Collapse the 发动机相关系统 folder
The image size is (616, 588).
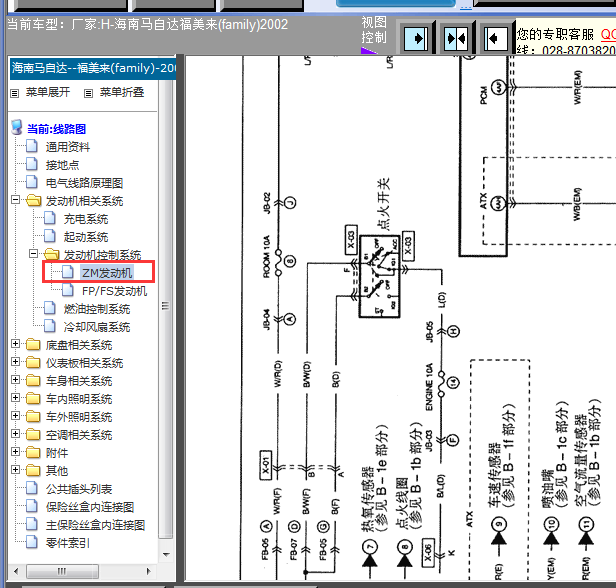(15, 200)
